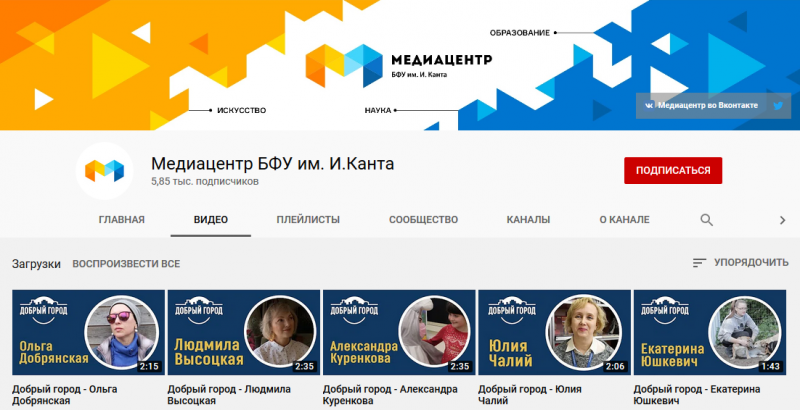
Task: Show more tabs with right chevron
Action: click(782, 220)
